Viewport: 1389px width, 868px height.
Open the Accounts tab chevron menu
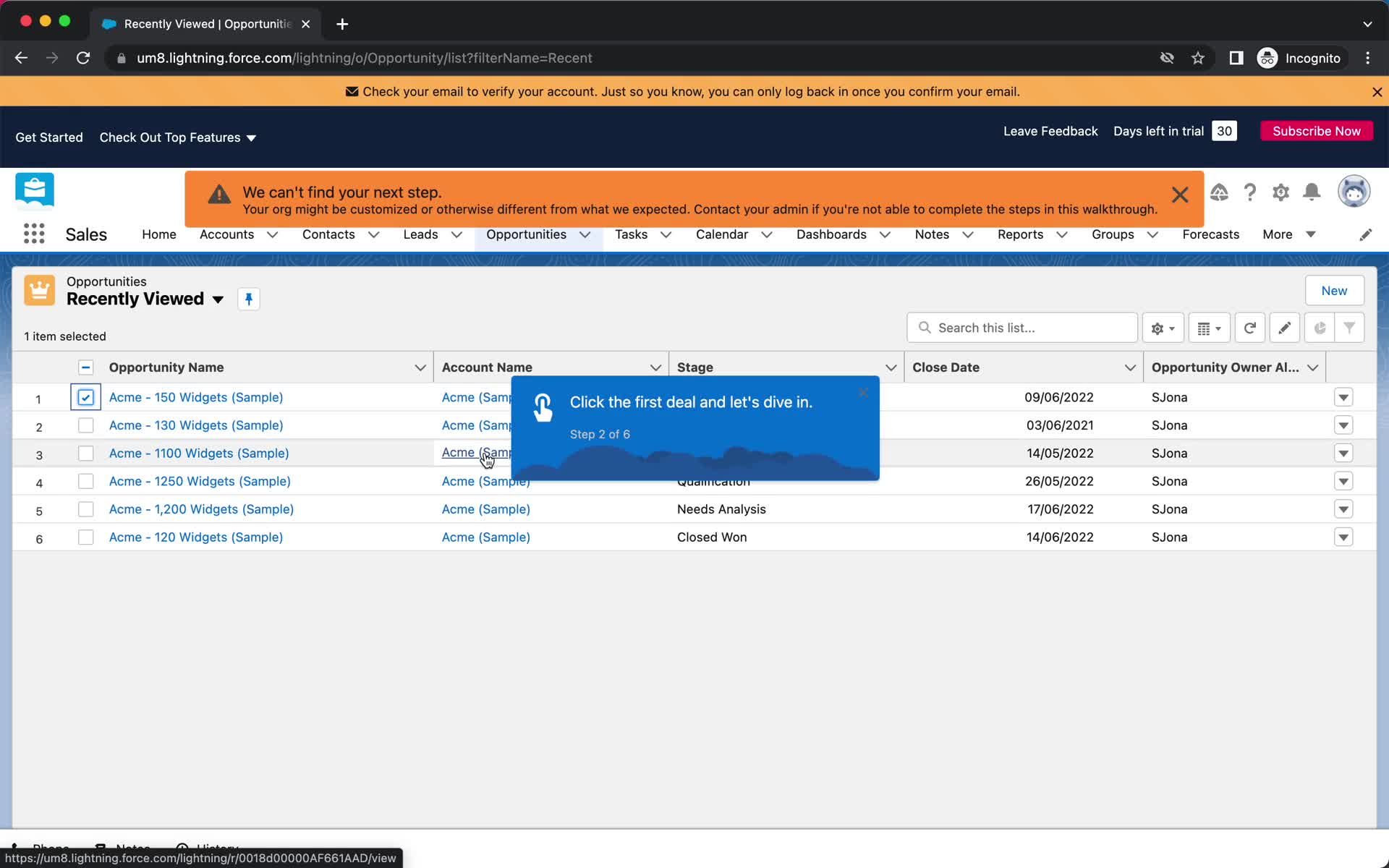tap(272, 234)
